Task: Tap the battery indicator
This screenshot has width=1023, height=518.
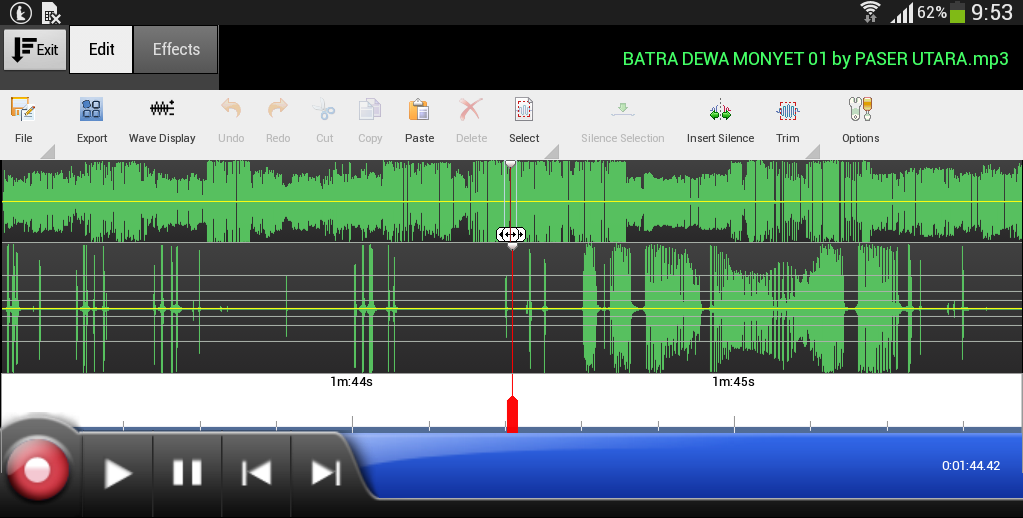Action: point(957,12)
